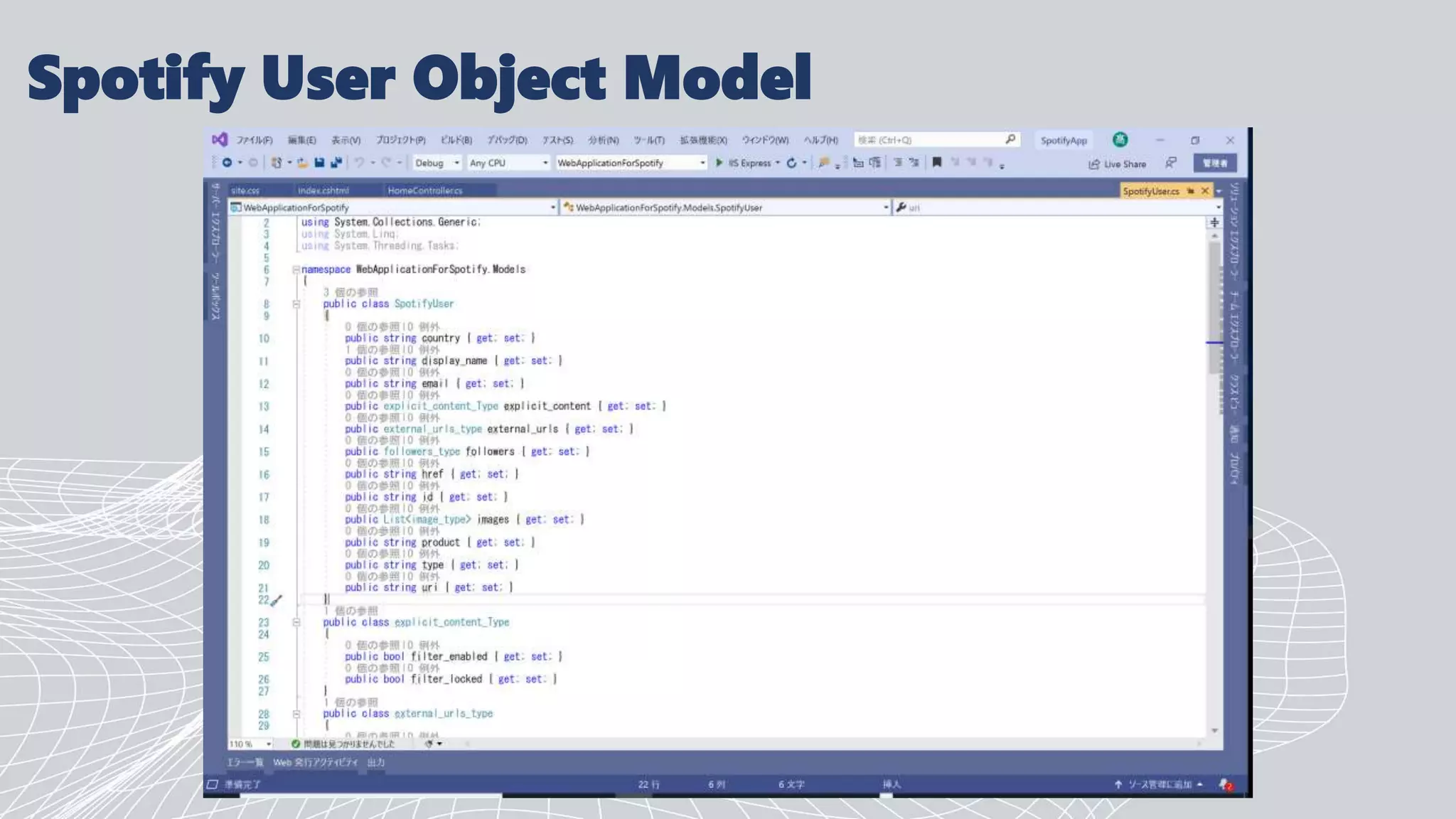Click the Undo arrow icon

tap(359, 163)
